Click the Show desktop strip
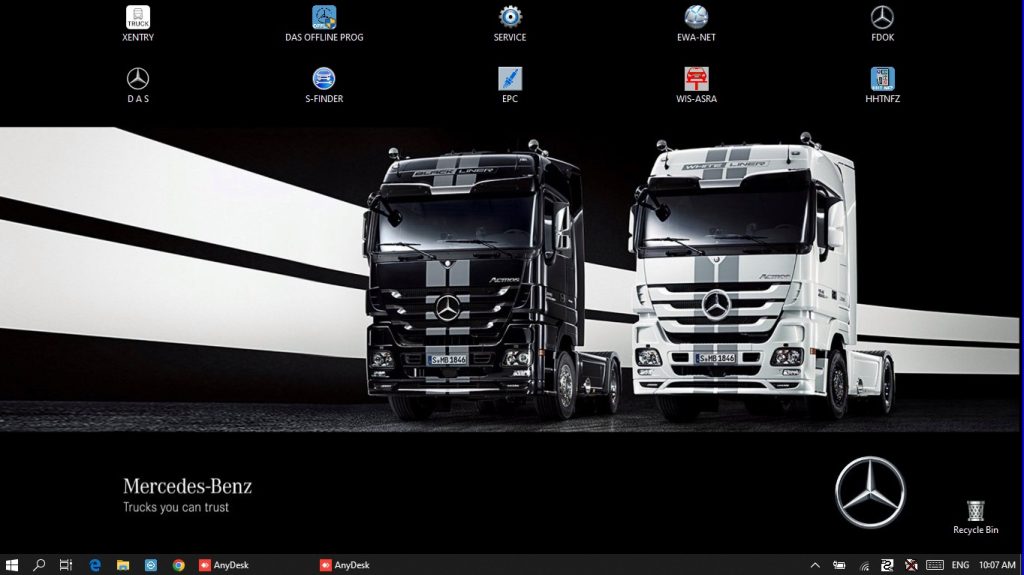Viewport: 1024px width, 575px height. click(1021, 565)
